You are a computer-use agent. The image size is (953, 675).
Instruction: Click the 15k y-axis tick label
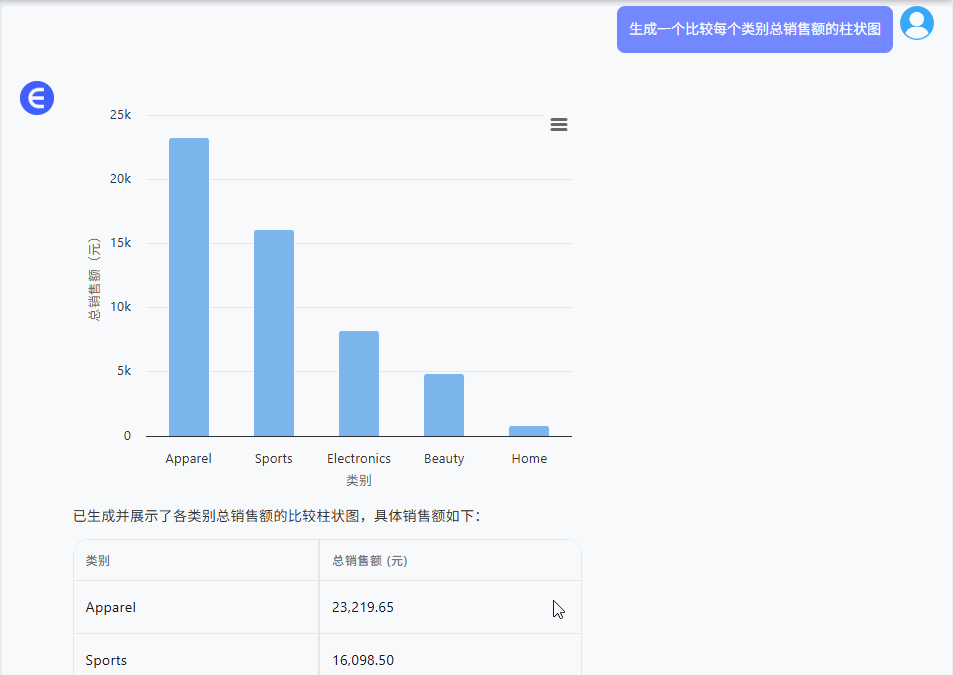pos(120,243)
